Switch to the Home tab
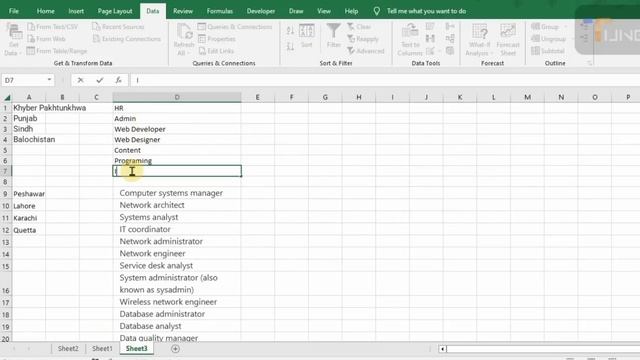This screenshot has width=640, height=360. click(x=45, y=11)
